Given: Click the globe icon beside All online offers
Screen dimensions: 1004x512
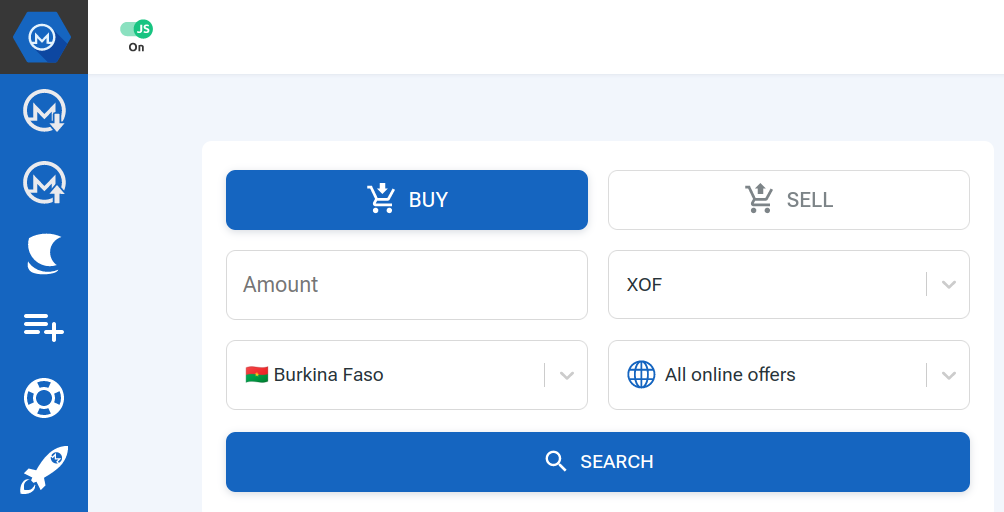Looking at the screenshot, I should coord(641,375).
